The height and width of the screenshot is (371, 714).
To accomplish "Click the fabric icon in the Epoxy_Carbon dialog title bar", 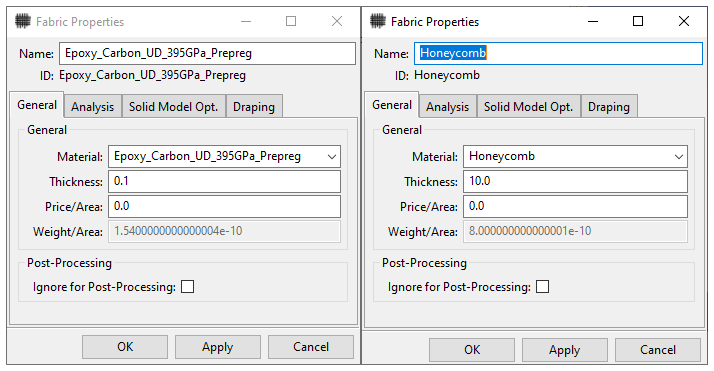I will (x=23, y=21).
